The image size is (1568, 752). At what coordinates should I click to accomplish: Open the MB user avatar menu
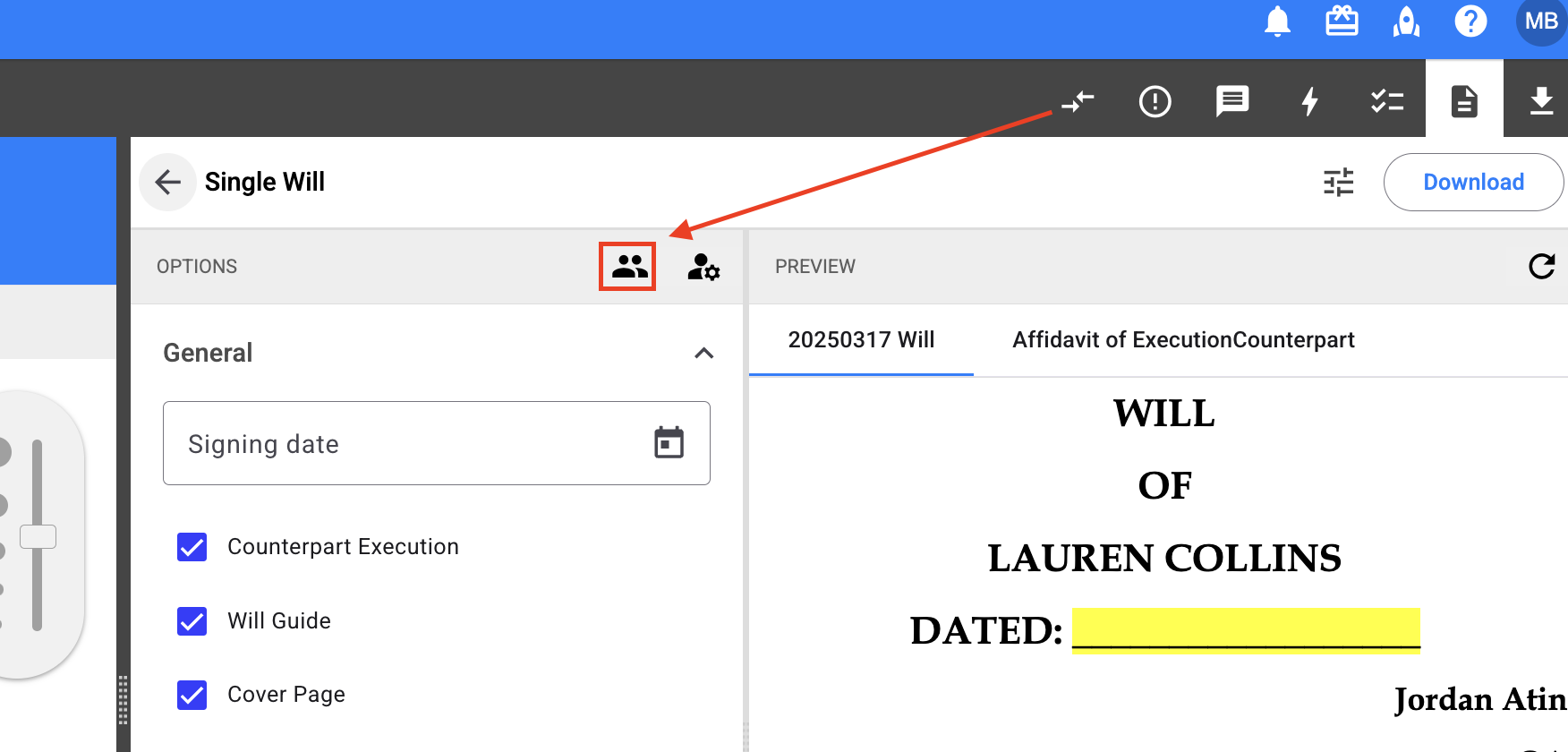[1541, 21]
